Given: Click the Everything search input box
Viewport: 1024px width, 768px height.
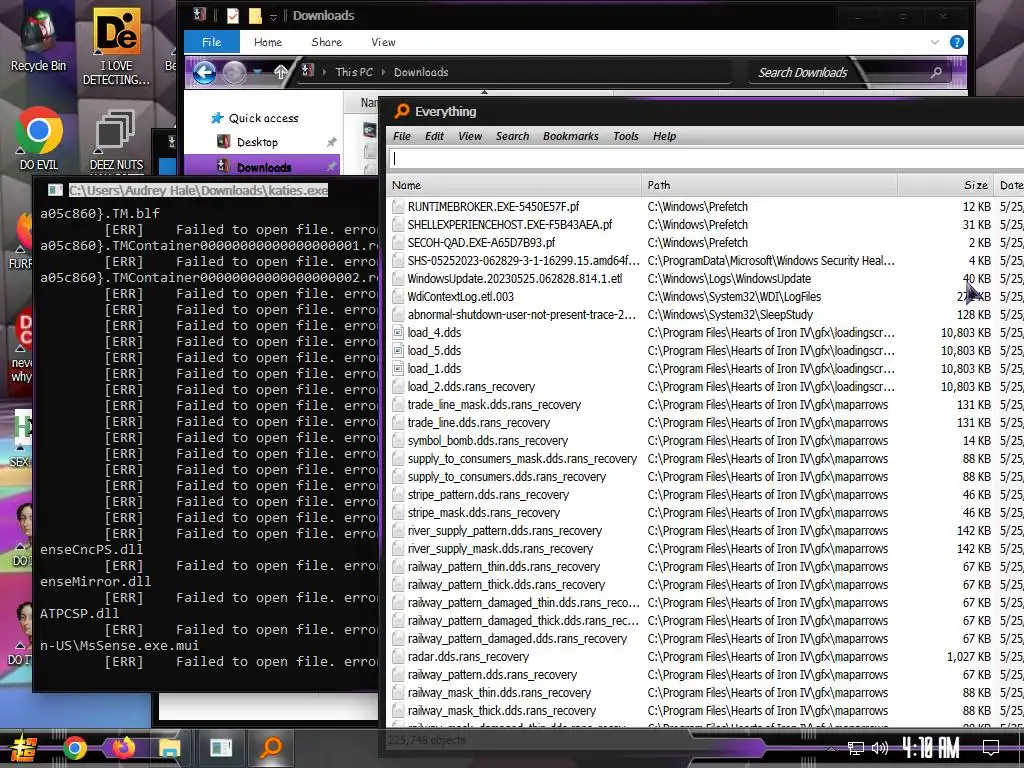Looking at the screenshot, I should (x=707, y=158).
